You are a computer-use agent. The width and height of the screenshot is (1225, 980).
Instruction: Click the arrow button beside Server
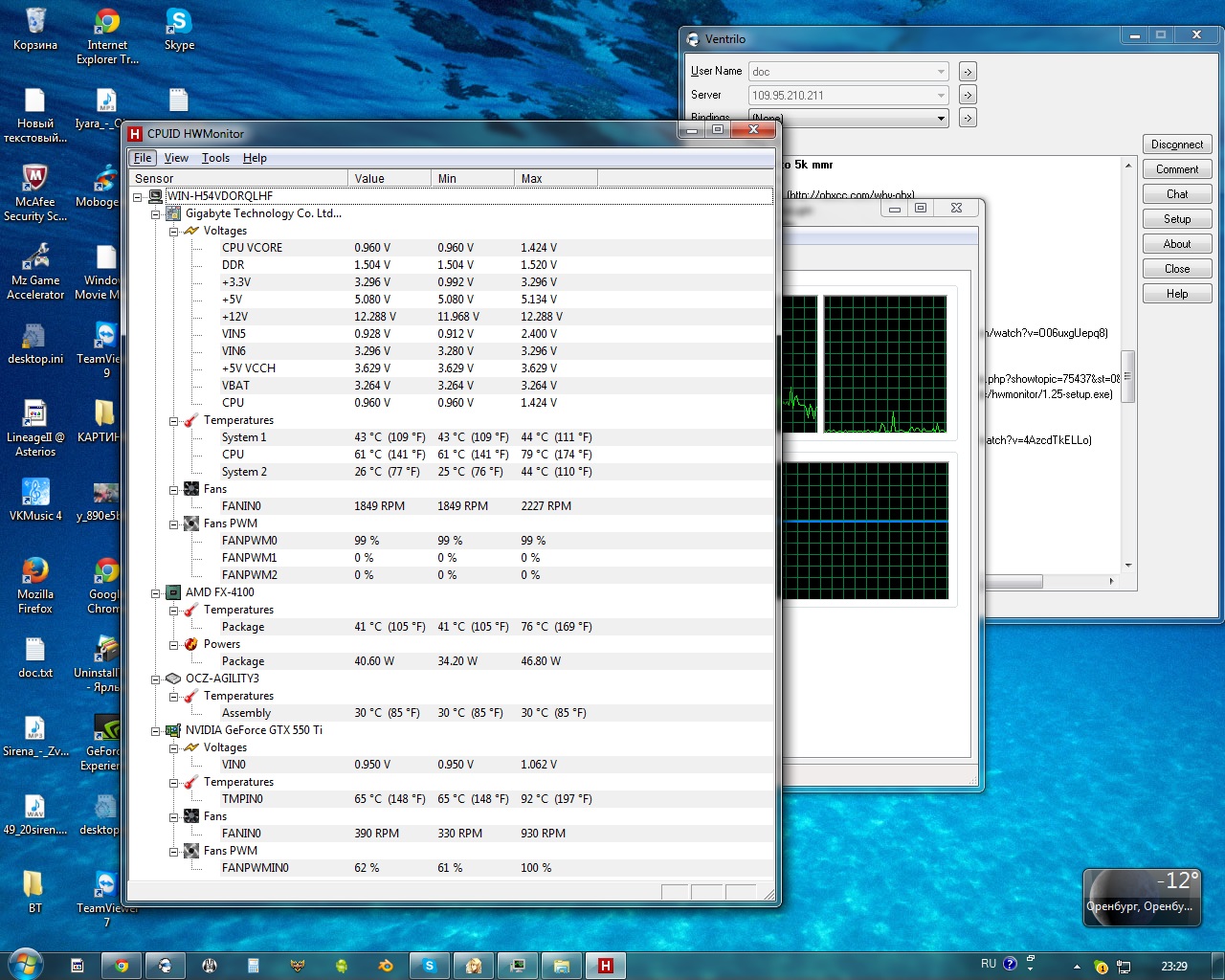coord(968,95)
